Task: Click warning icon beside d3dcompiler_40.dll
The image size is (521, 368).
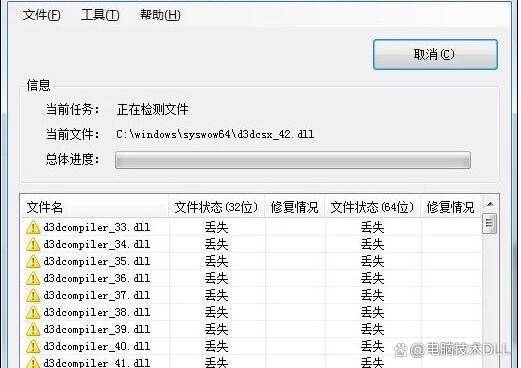Action: coord(33,346)
